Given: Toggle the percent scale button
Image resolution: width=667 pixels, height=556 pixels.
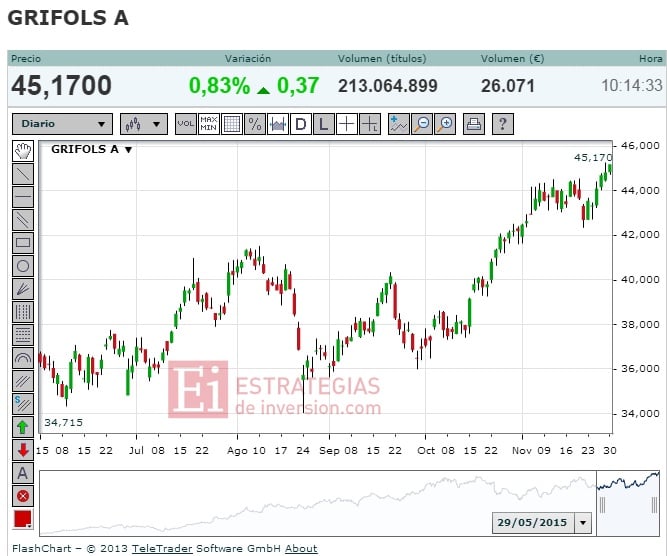Looking at the screenshot, I should 255,124.
